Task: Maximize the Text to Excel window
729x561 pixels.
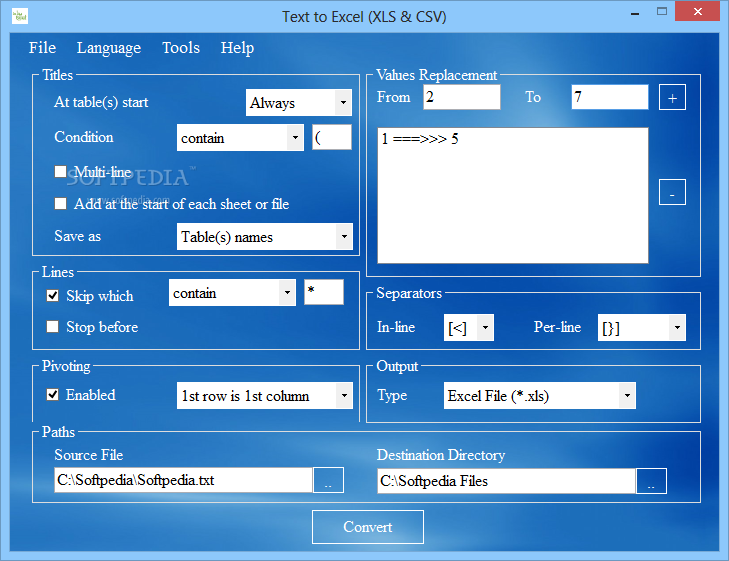Action: (x=662, y=12)
